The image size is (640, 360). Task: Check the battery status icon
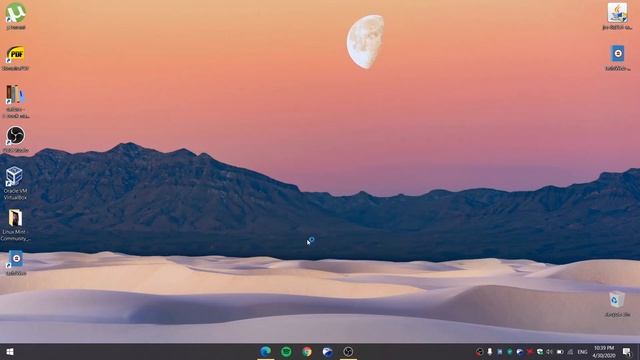tap(560, 352)
